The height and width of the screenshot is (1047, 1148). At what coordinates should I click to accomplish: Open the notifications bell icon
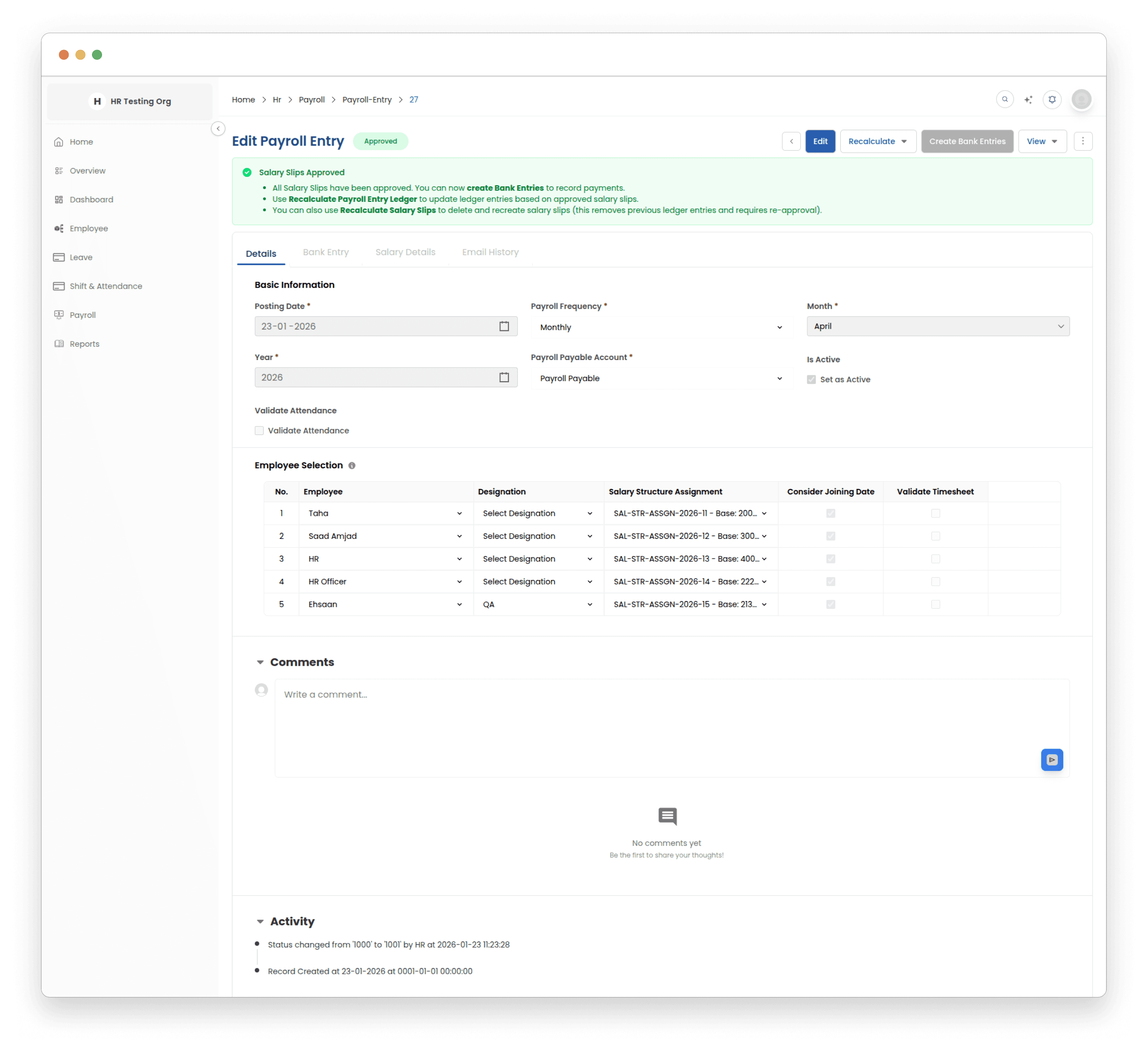tap(1052, 100)
